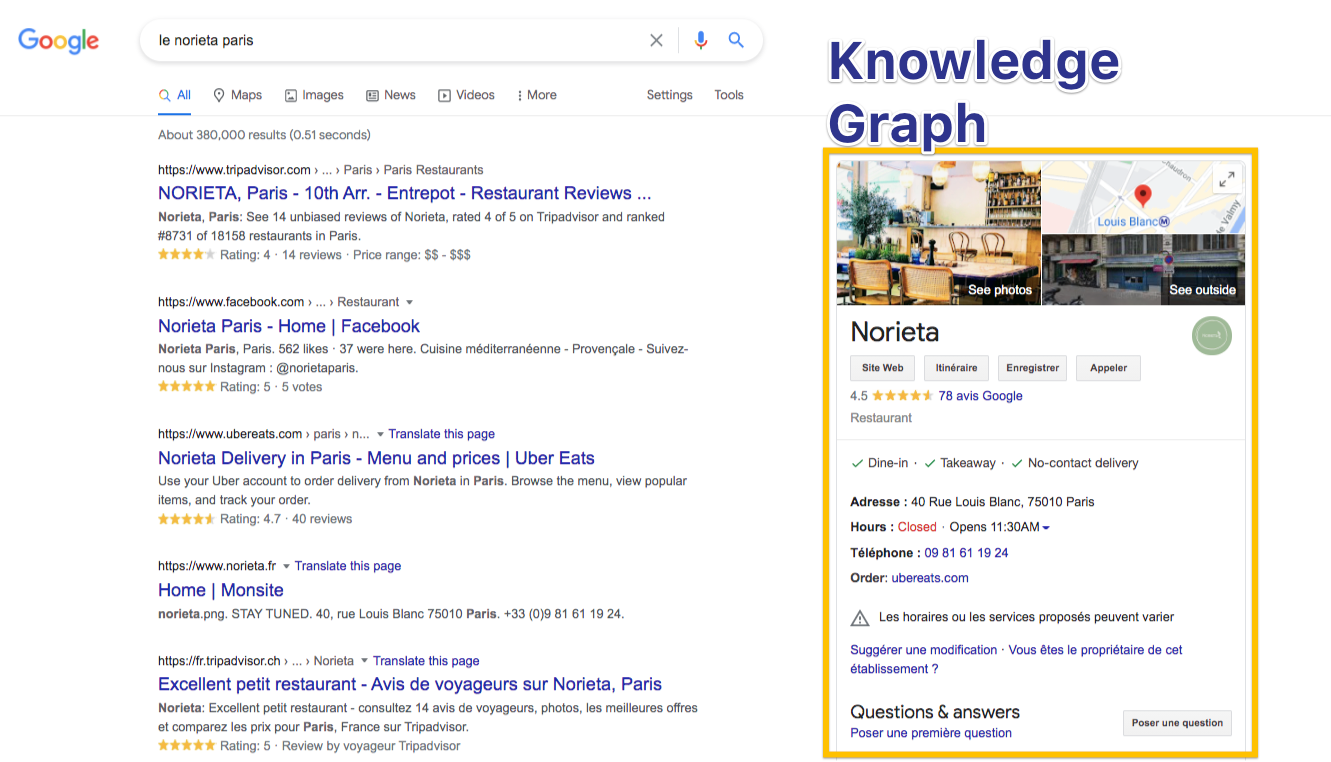Viewport: 1331px width, 762px height.
Task: Submit search with magnifier icon
Action: pyautogui.click(x=736, y=40)
